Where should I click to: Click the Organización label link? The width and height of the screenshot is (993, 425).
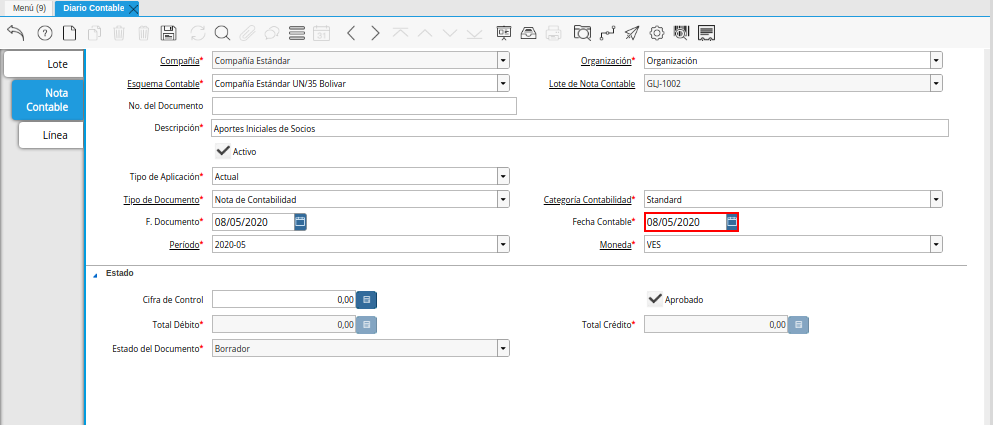(606, 61)
